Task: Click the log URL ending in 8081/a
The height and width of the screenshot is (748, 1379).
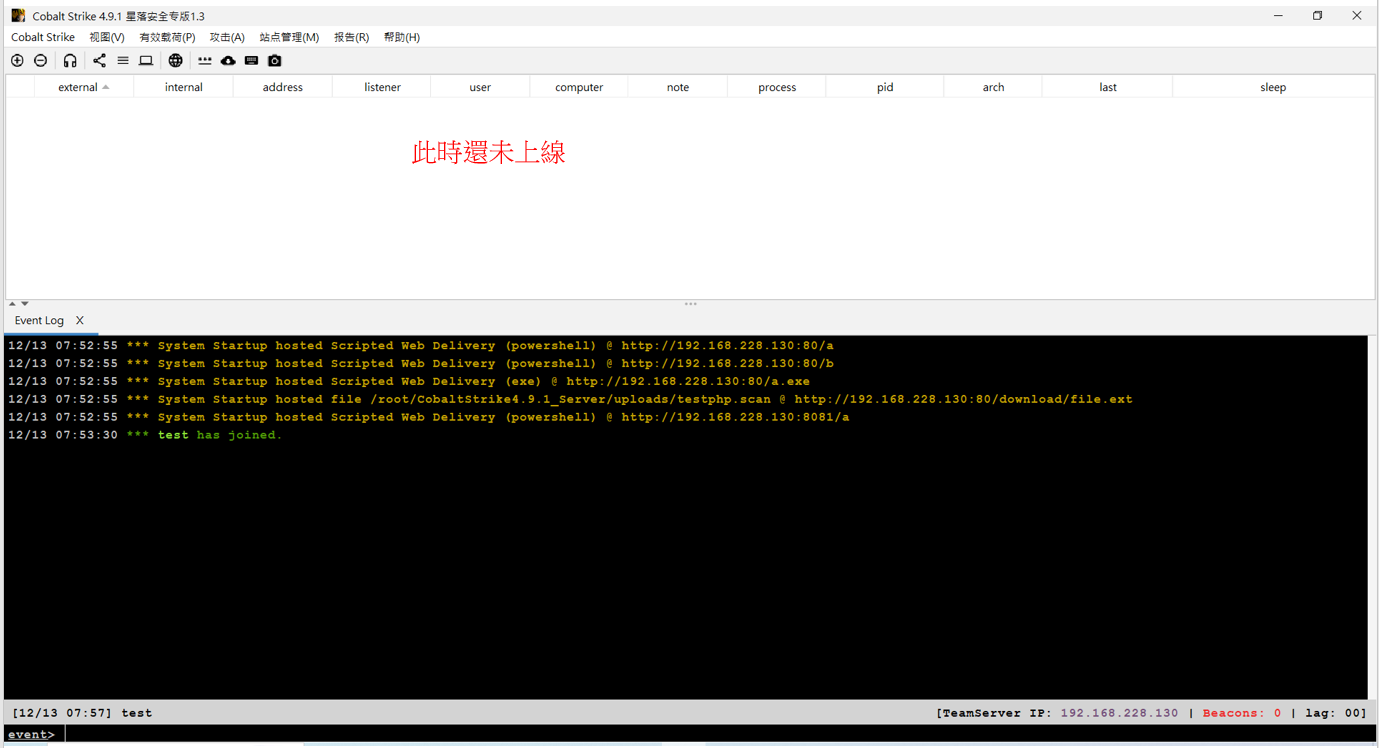Action: (735, 417)
